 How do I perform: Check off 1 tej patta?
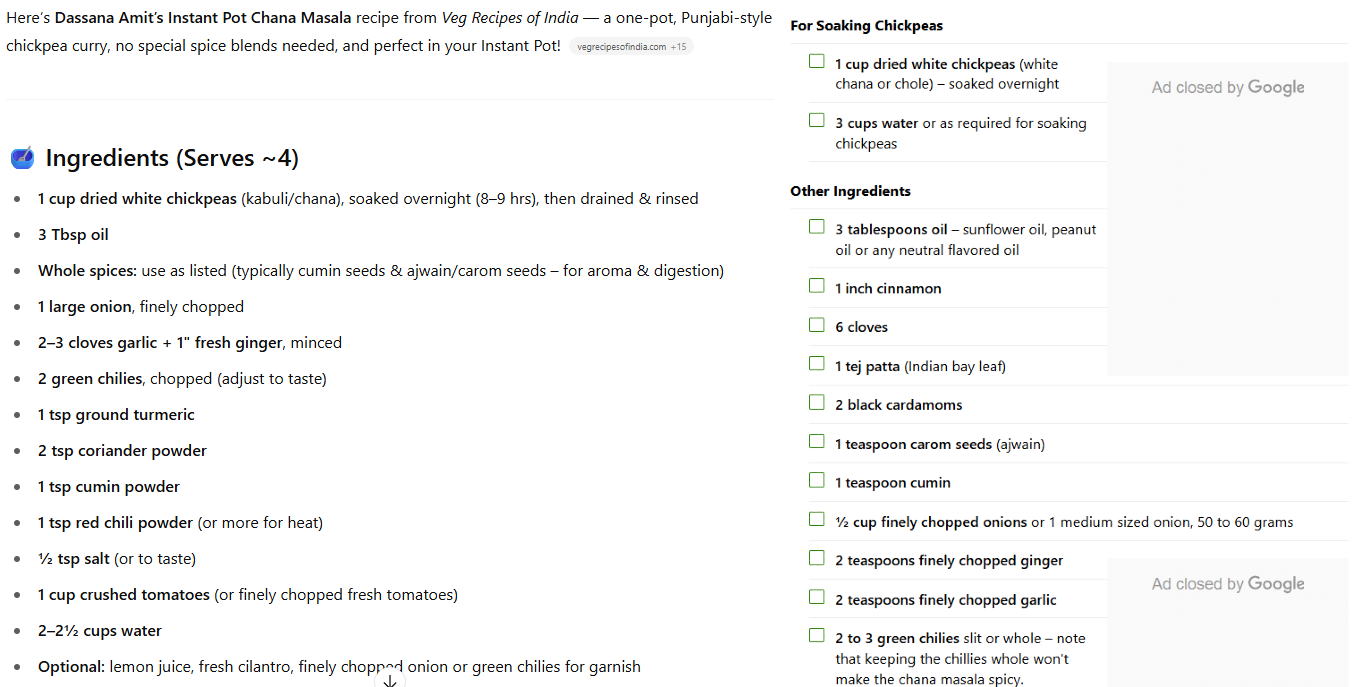(817, 364)
